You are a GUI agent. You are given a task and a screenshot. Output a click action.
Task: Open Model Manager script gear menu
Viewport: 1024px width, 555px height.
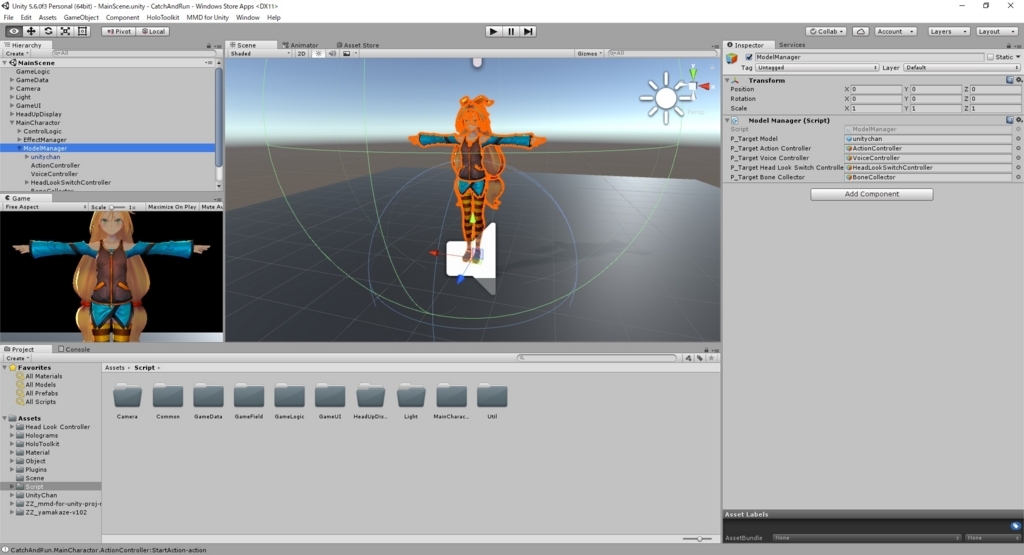[1019, 120]
